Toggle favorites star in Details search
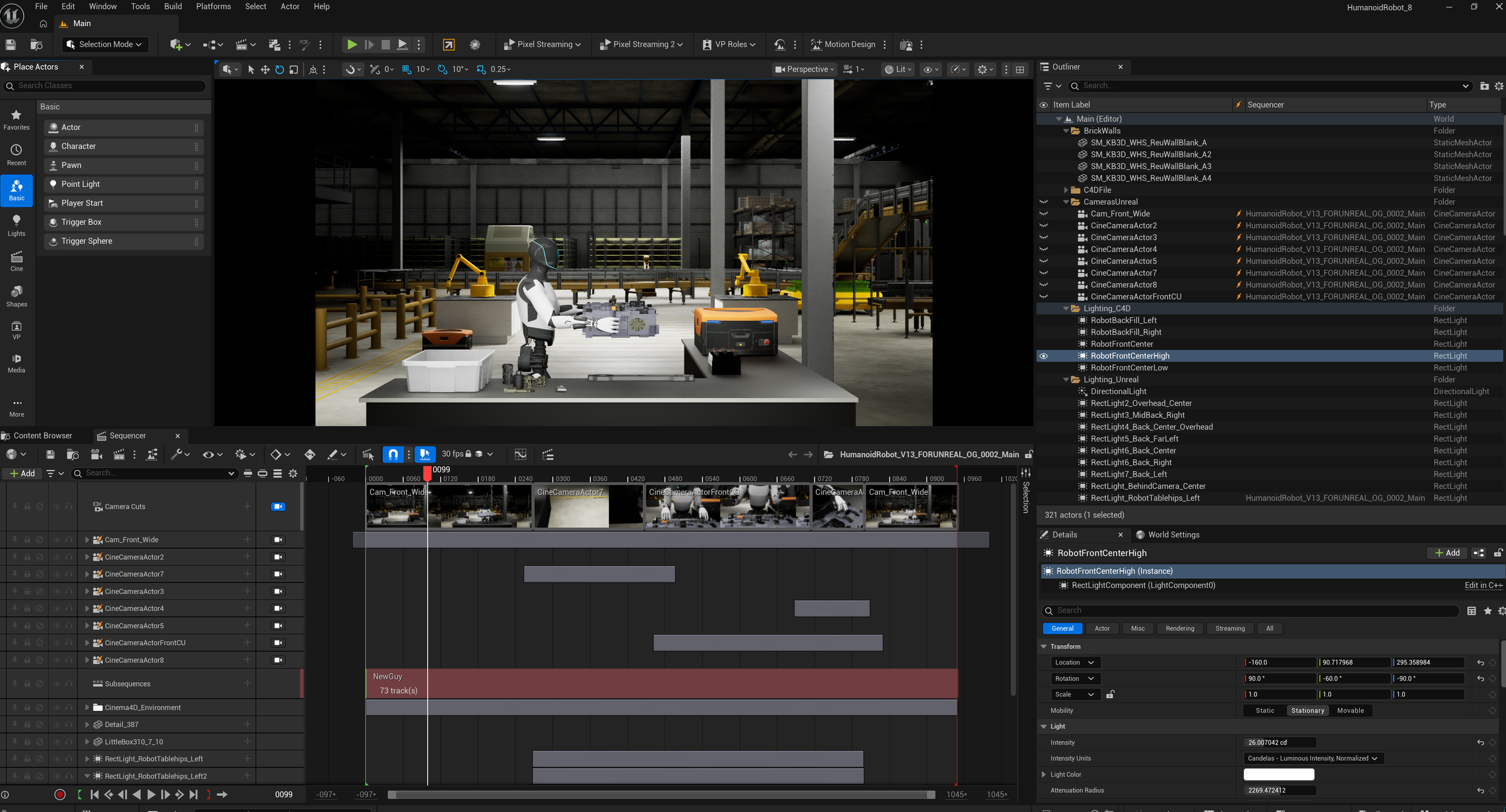This screenshot has height=812, width=1506. tap(1487, 611)
